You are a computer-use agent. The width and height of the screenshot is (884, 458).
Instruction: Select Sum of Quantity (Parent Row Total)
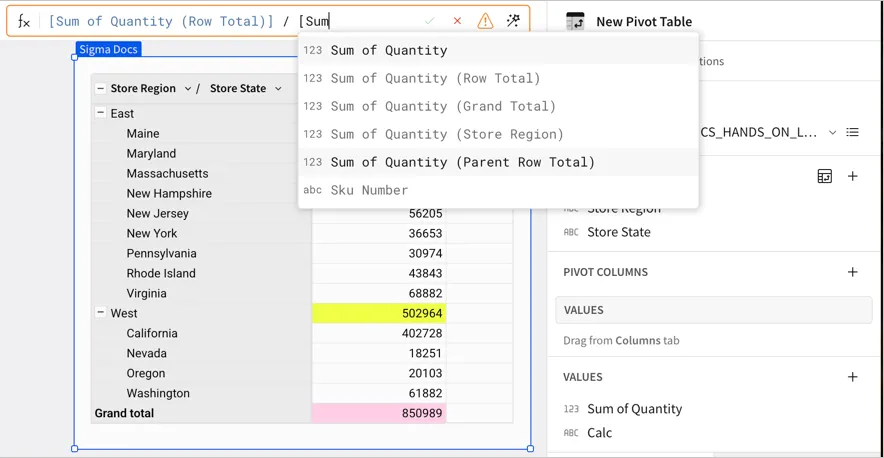498,162
